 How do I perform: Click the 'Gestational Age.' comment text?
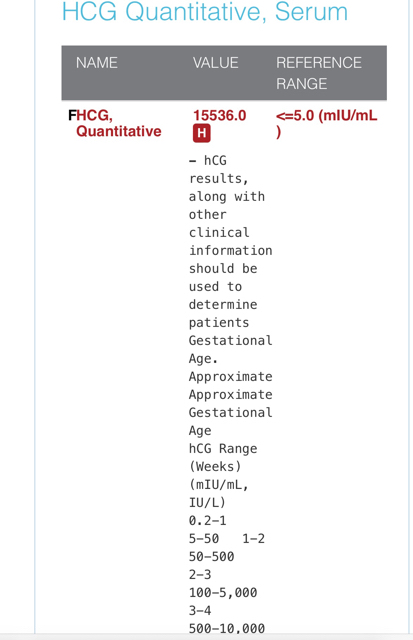pos(230,349)
